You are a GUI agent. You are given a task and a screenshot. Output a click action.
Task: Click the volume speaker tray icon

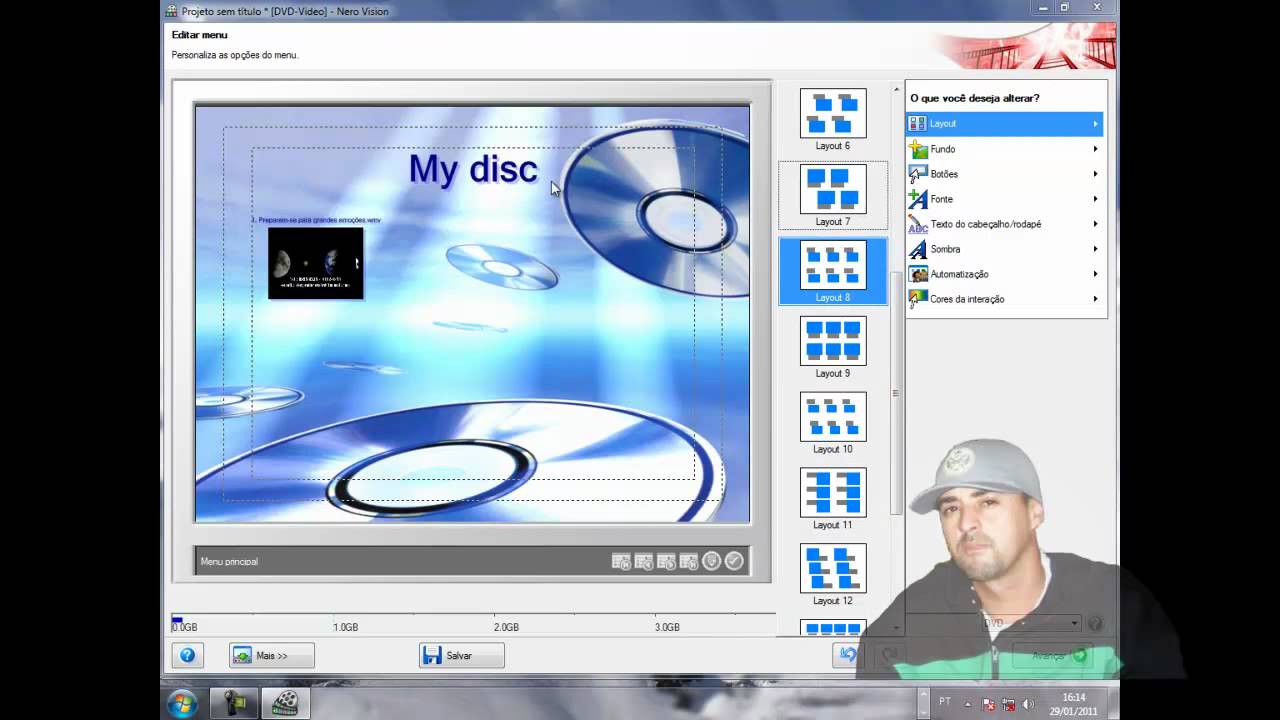click(1028, 704)
